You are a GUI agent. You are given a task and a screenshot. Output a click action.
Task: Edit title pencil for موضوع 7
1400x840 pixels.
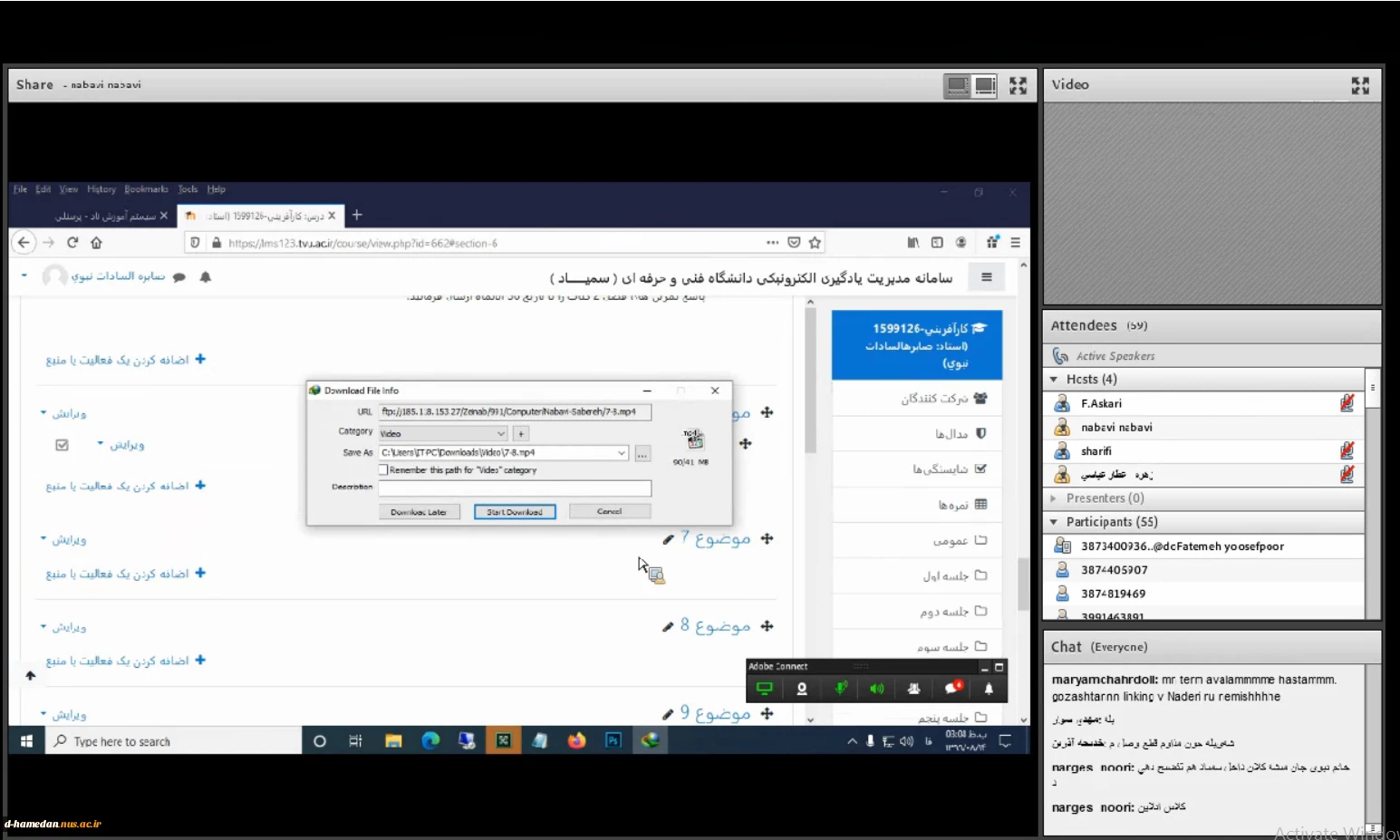coord(668,539)
